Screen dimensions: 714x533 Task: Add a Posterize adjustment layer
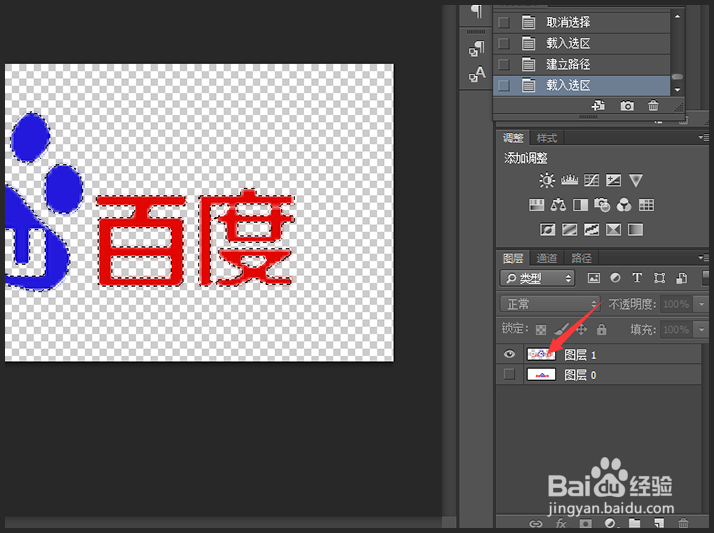coord(569,229)
